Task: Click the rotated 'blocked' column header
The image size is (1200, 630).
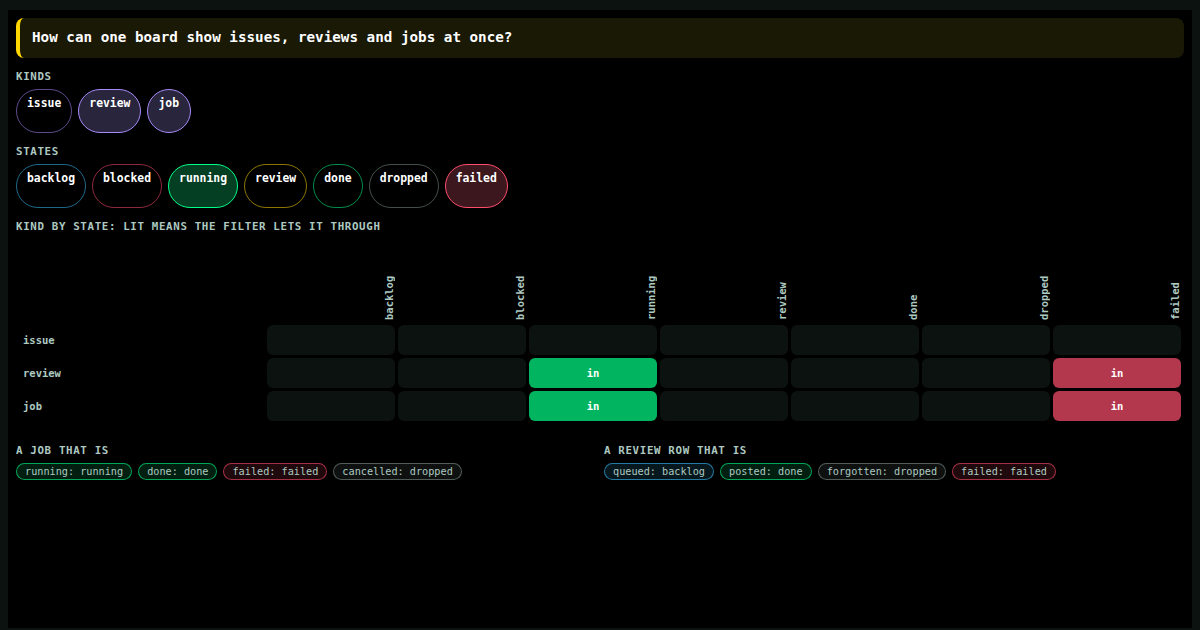Action: [521, 298]
